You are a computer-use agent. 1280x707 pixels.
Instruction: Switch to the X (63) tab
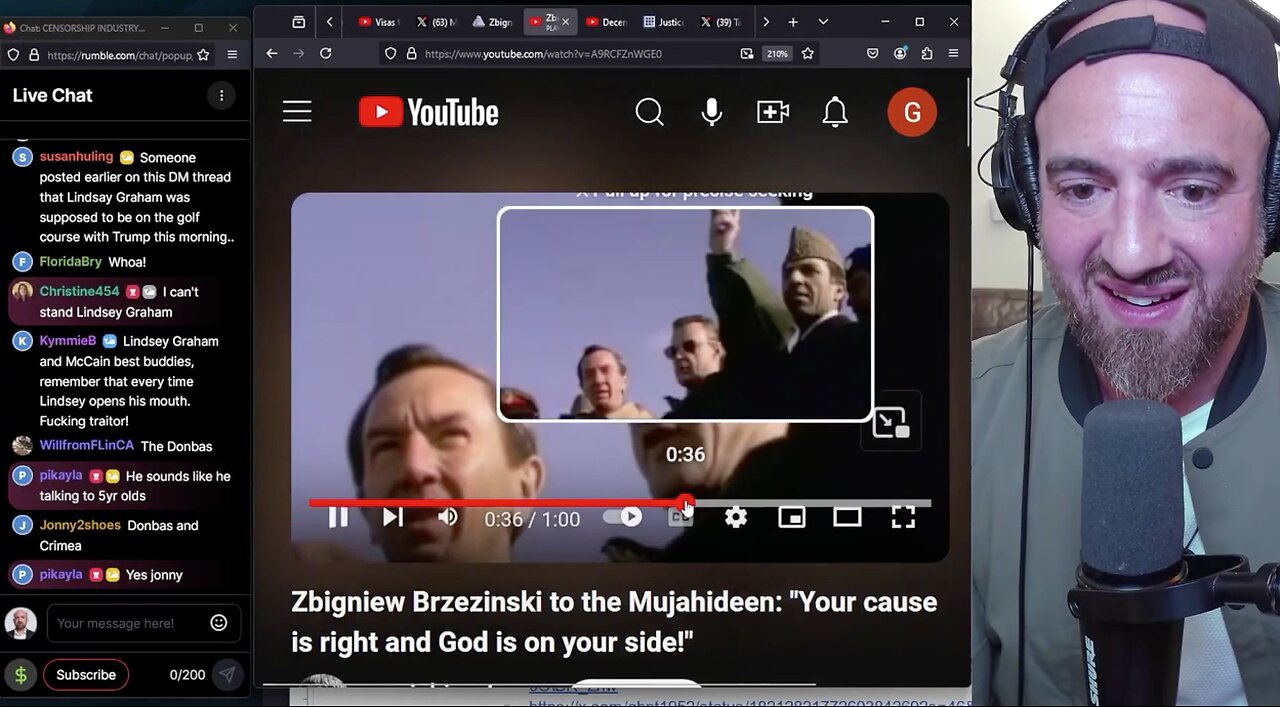[434, 22]
